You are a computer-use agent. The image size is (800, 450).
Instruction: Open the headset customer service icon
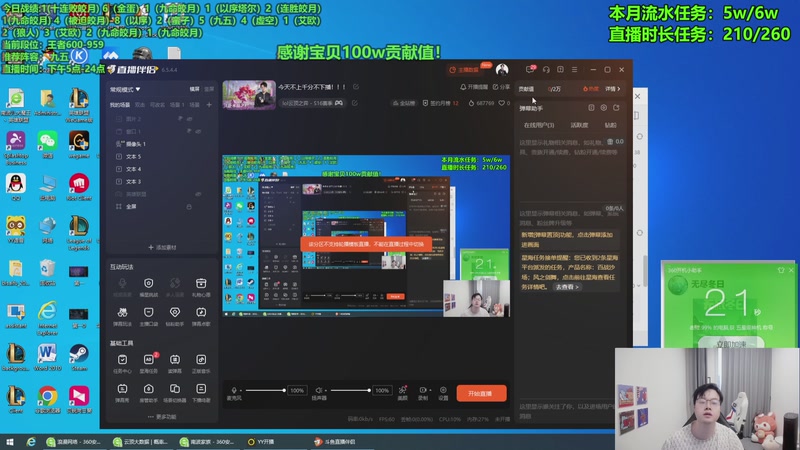coord(546,69)
